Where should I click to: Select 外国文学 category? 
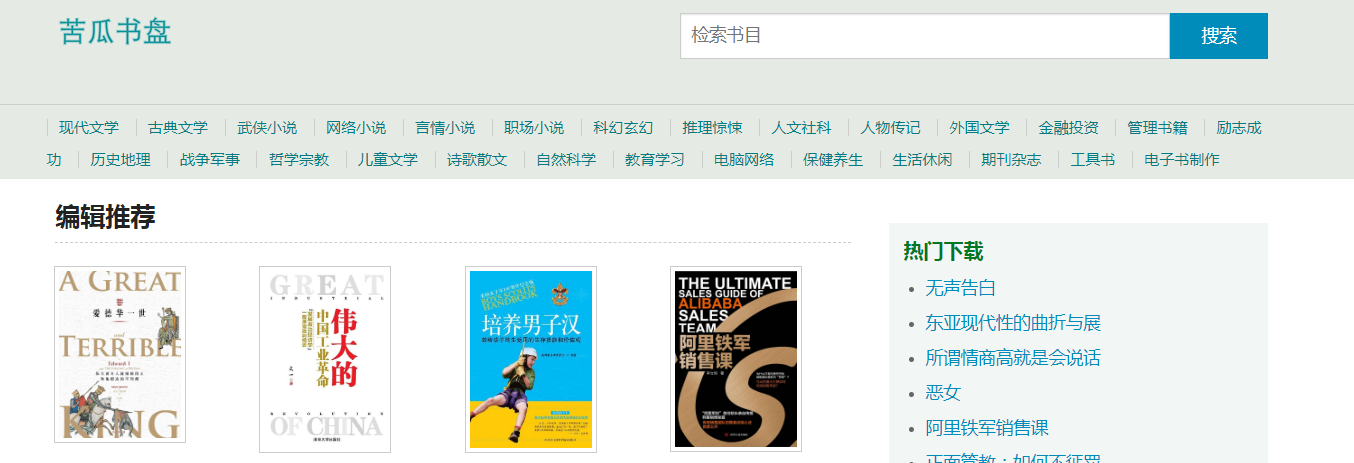coord(979,128)
